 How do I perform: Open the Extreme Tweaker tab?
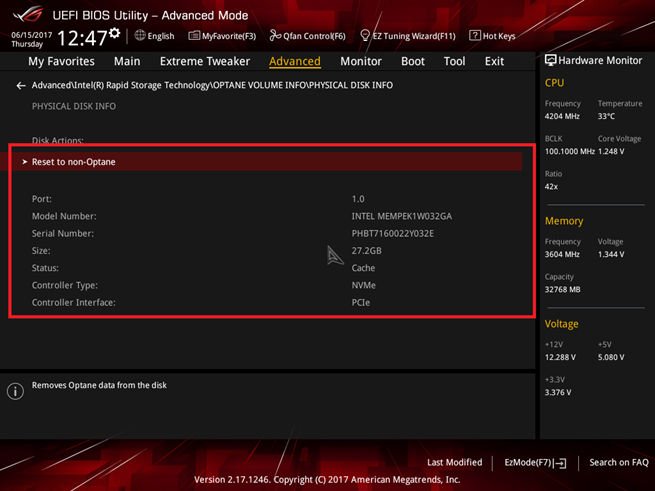point(205,61)
